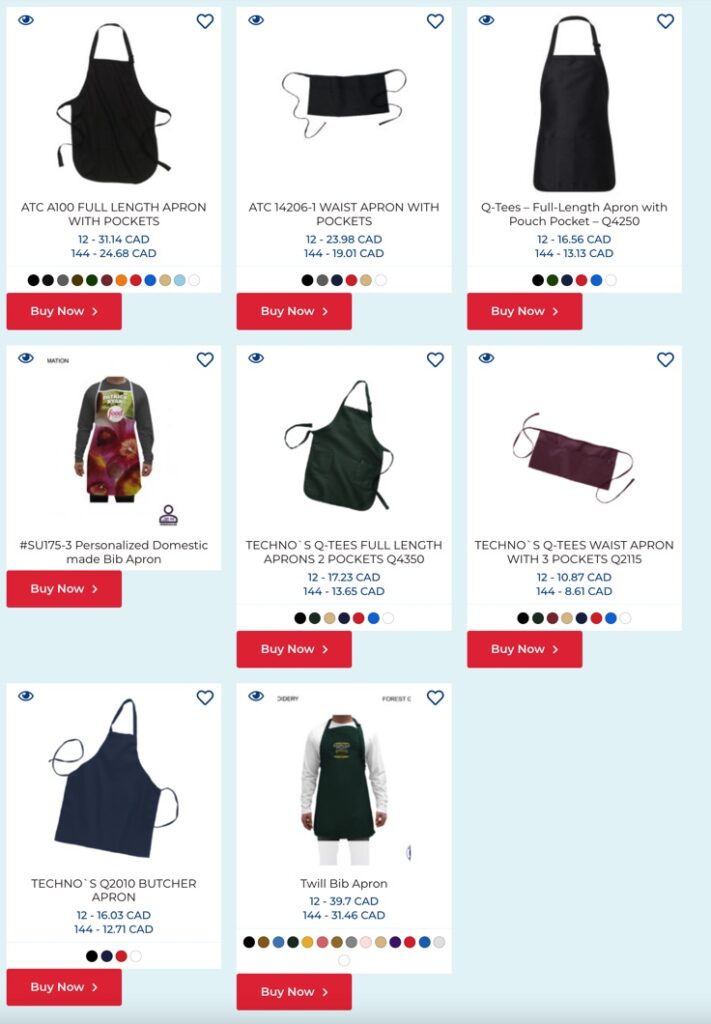
Task: Click heart icon on Q-Tees Q4250 apron
Action: pos(665,21)
